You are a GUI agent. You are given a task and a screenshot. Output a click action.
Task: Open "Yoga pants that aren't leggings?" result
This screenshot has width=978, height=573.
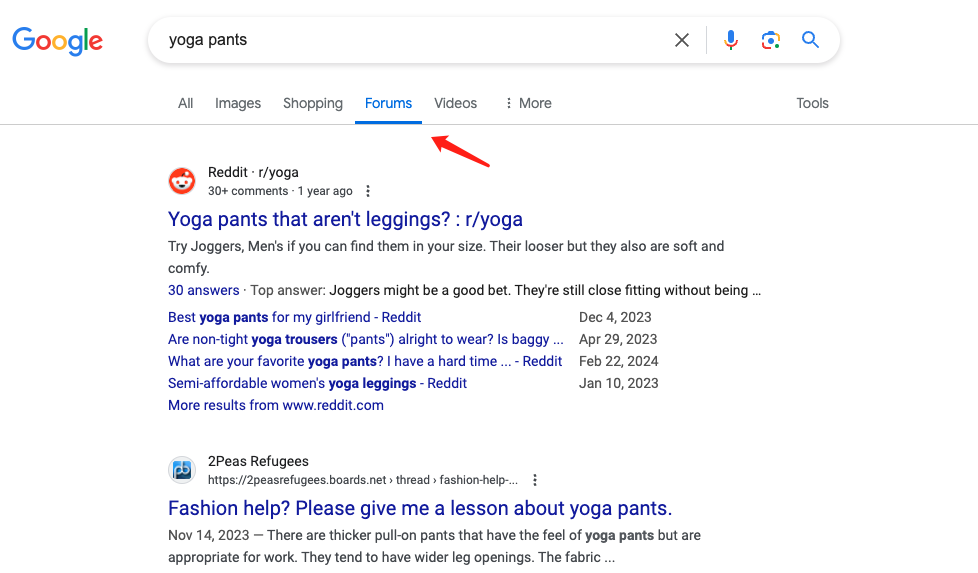tap(345, 219)
